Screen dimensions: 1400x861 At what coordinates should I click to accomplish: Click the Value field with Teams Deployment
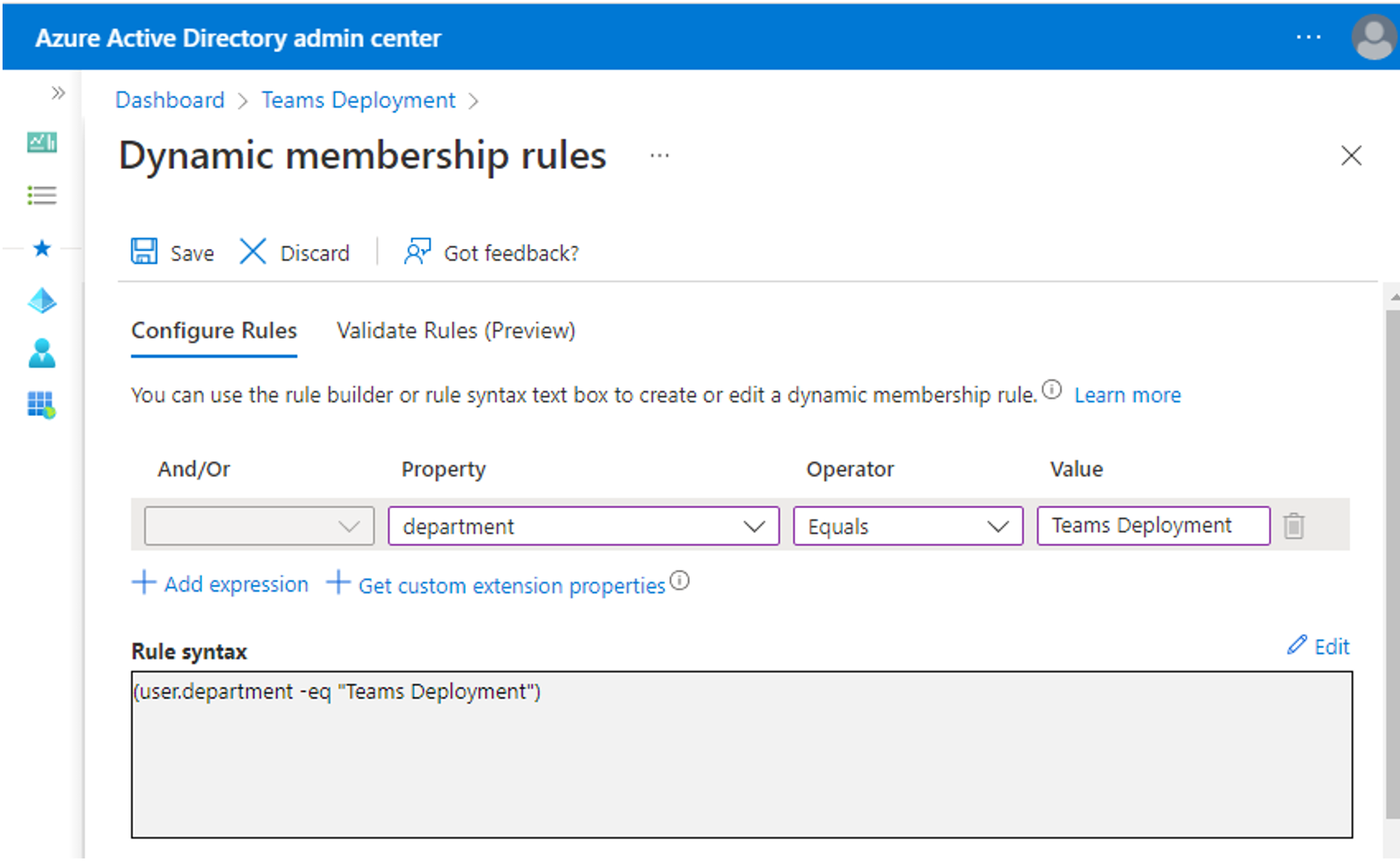pos(1154,525)
